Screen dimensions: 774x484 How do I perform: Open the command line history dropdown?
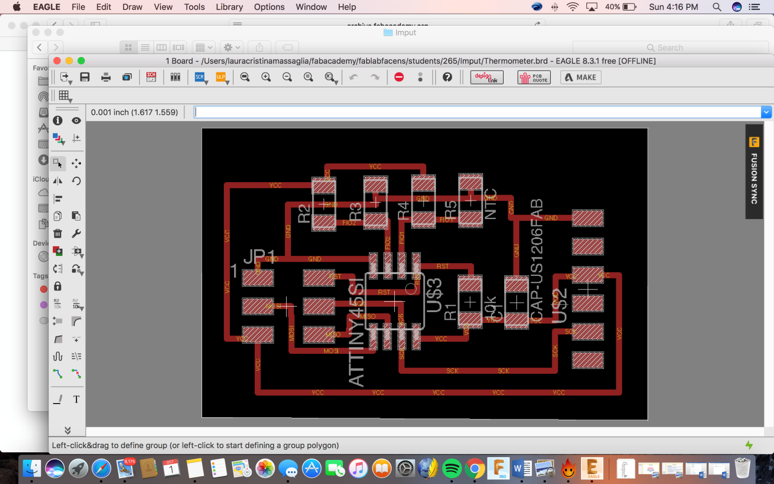766,112
